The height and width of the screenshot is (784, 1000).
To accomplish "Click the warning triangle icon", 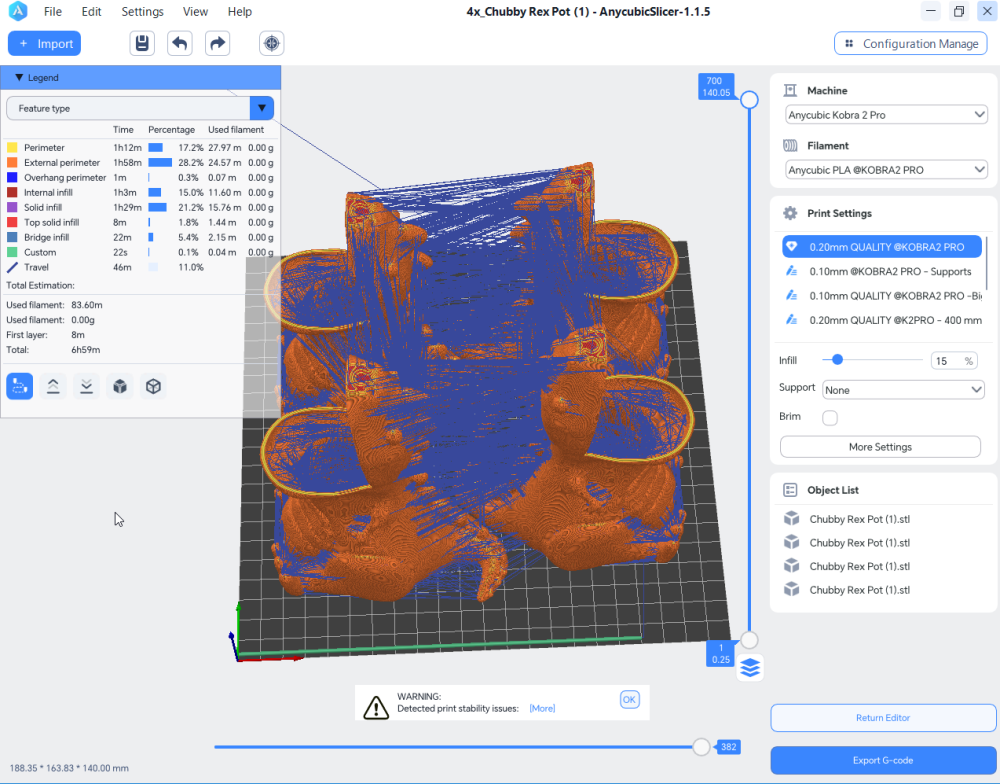I will point(376,707).
